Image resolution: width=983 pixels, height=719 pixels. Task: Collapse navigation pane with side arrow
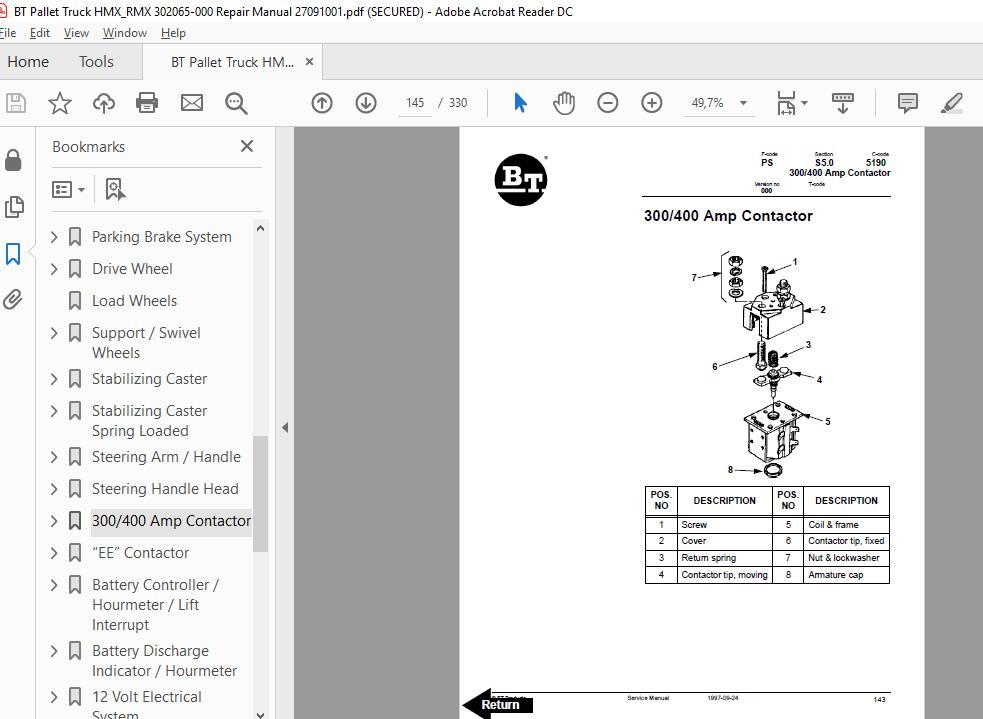pos(285,428)
